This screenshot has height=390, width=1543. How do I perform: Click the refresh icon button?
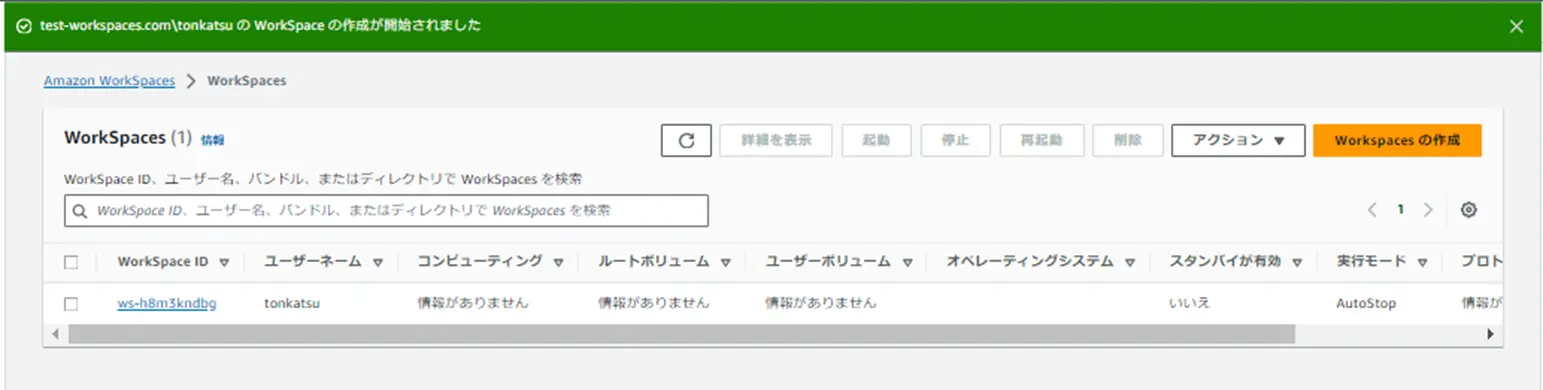tap(686, 141)
